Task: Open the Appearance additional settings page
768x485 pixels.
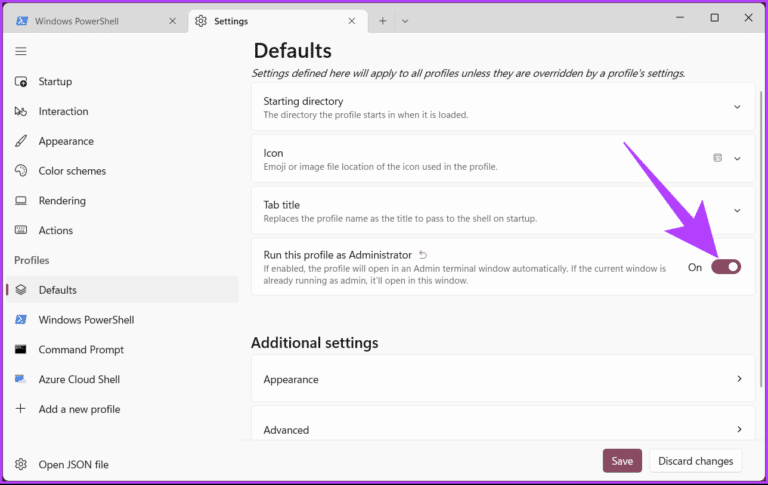Action: click(503, 379)
